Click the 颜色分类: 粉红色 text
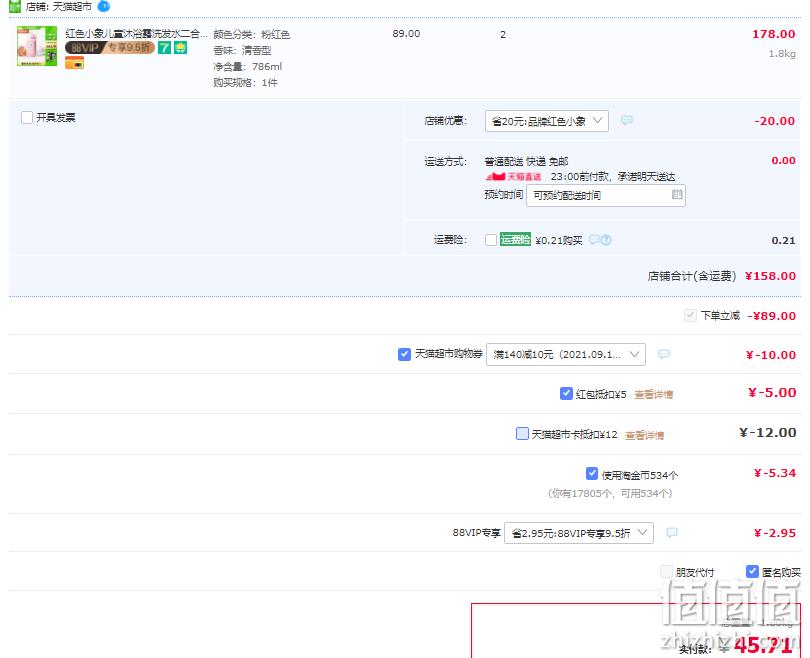Screen dimensions: 810x658 tap(252, 34)
